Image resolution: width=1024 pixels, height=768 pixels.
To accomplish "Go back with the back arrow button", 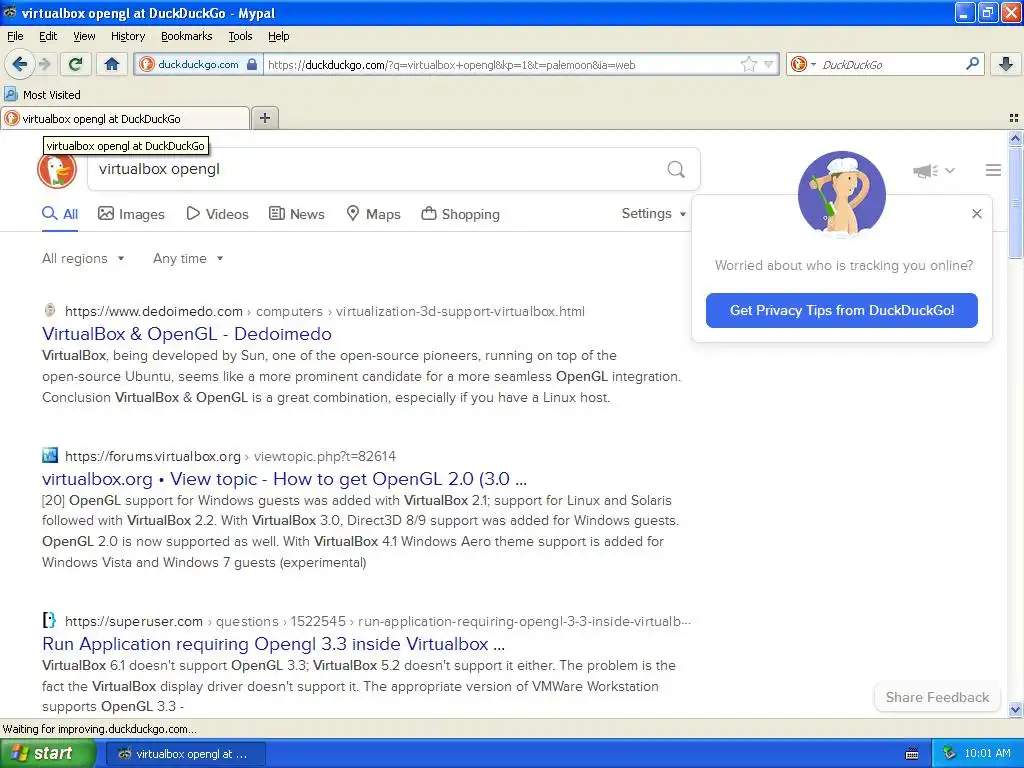I will 20,64.
